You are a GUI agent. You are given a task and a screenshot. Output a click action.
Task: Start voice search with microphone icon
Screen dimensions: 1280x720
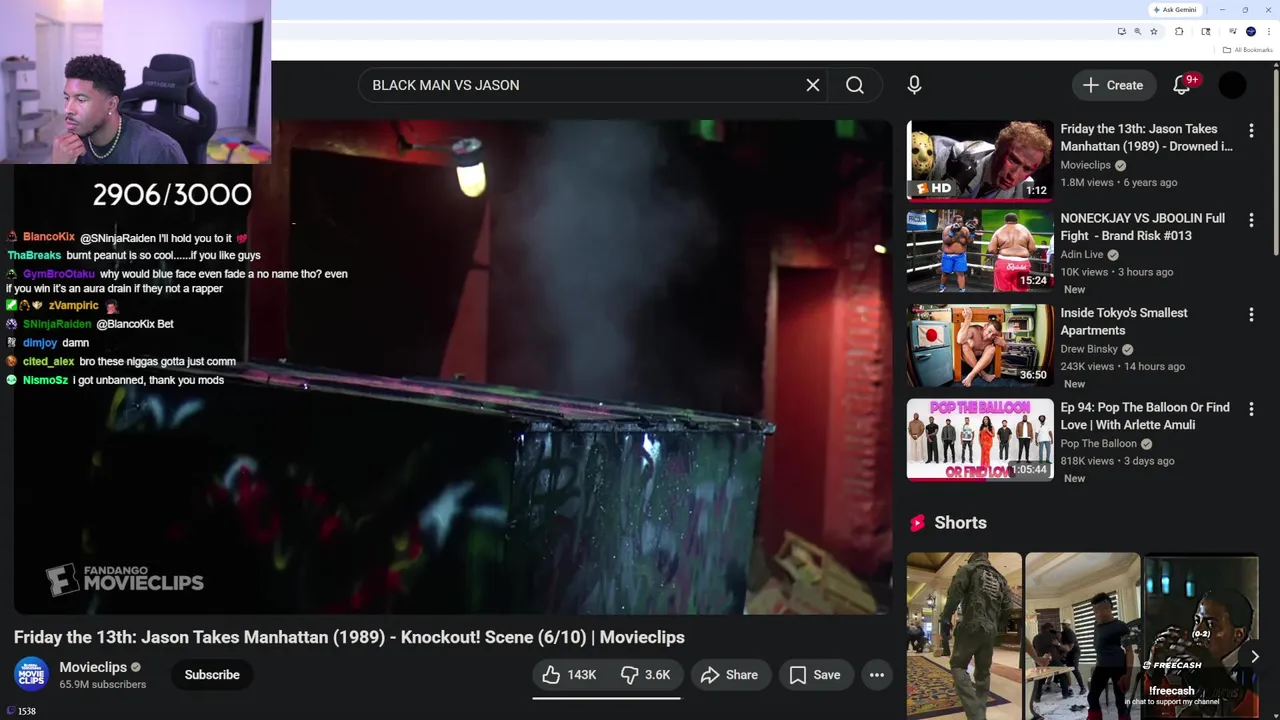pos(914,85)
